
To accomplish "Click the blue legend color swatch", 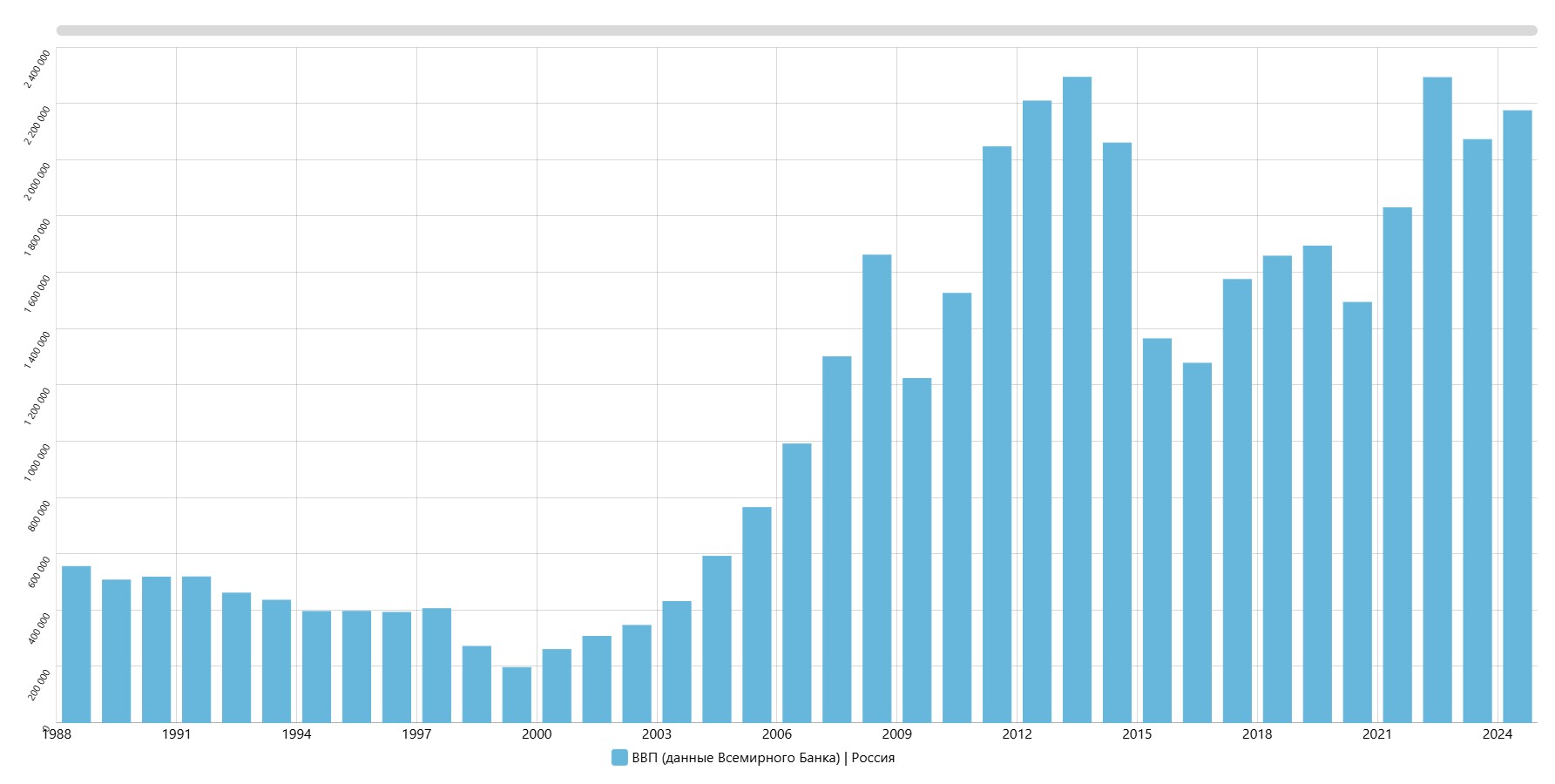I will (619, 758).
